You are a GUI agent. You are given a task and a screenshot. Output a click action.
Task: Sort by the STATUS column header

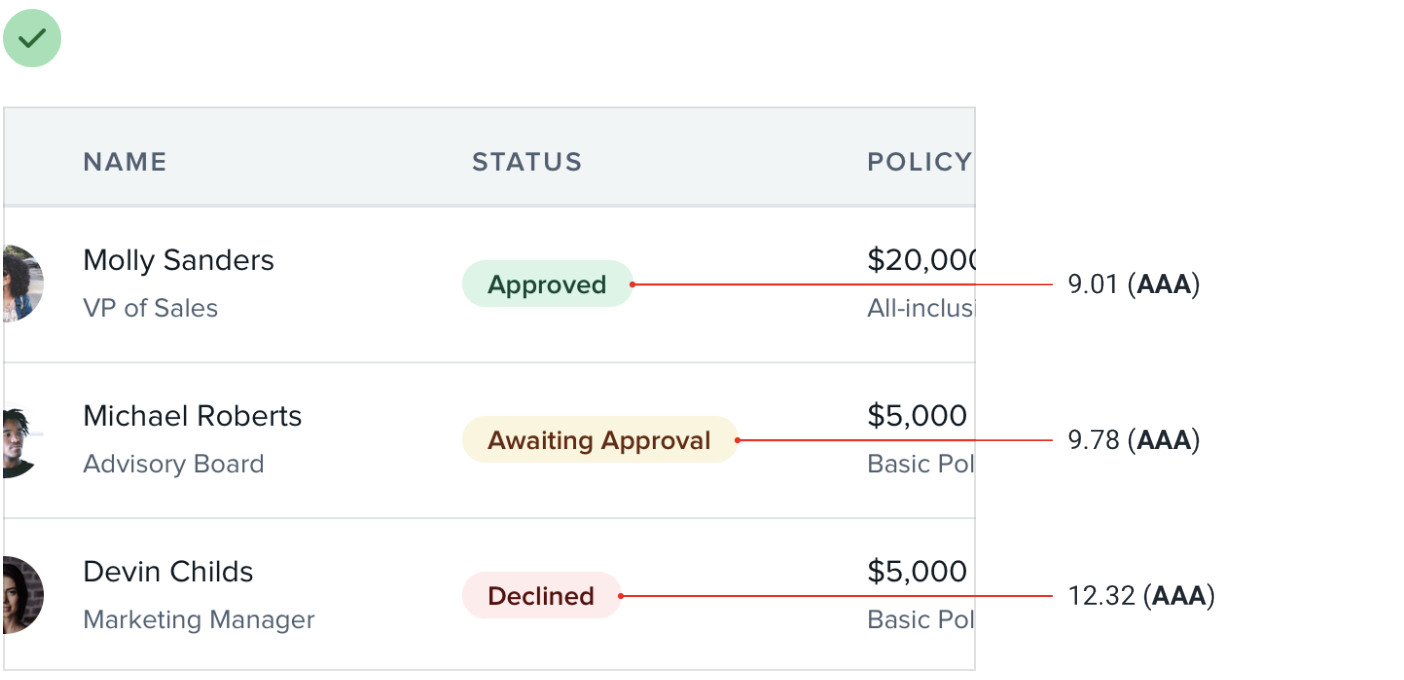coord(527,162)
